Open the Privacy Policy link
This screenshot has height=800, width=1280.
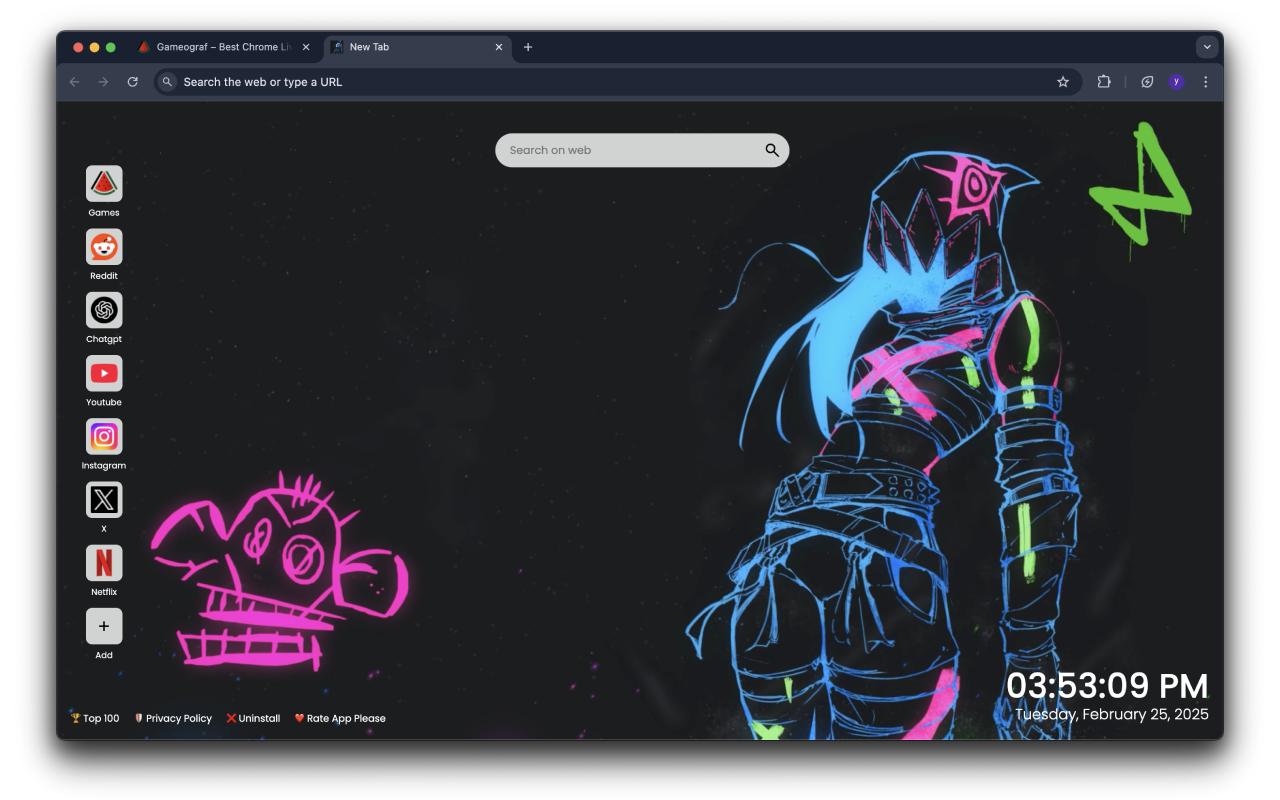coord(173,718)
